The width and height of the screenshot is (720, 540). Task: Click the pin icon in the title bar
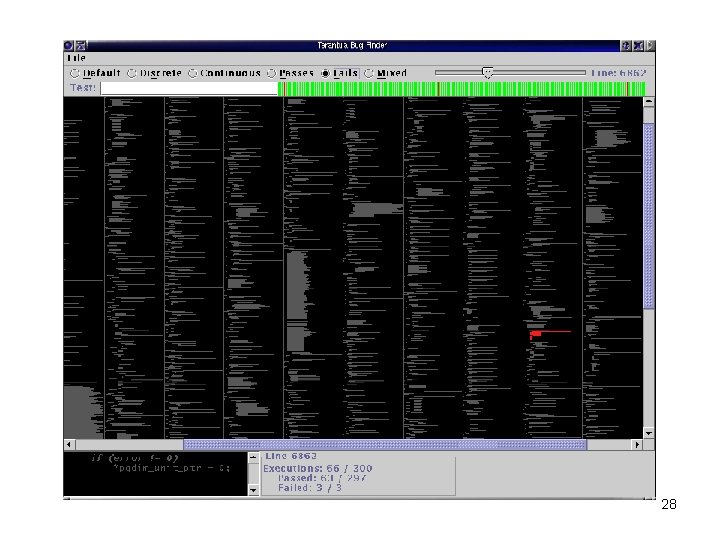80,45
